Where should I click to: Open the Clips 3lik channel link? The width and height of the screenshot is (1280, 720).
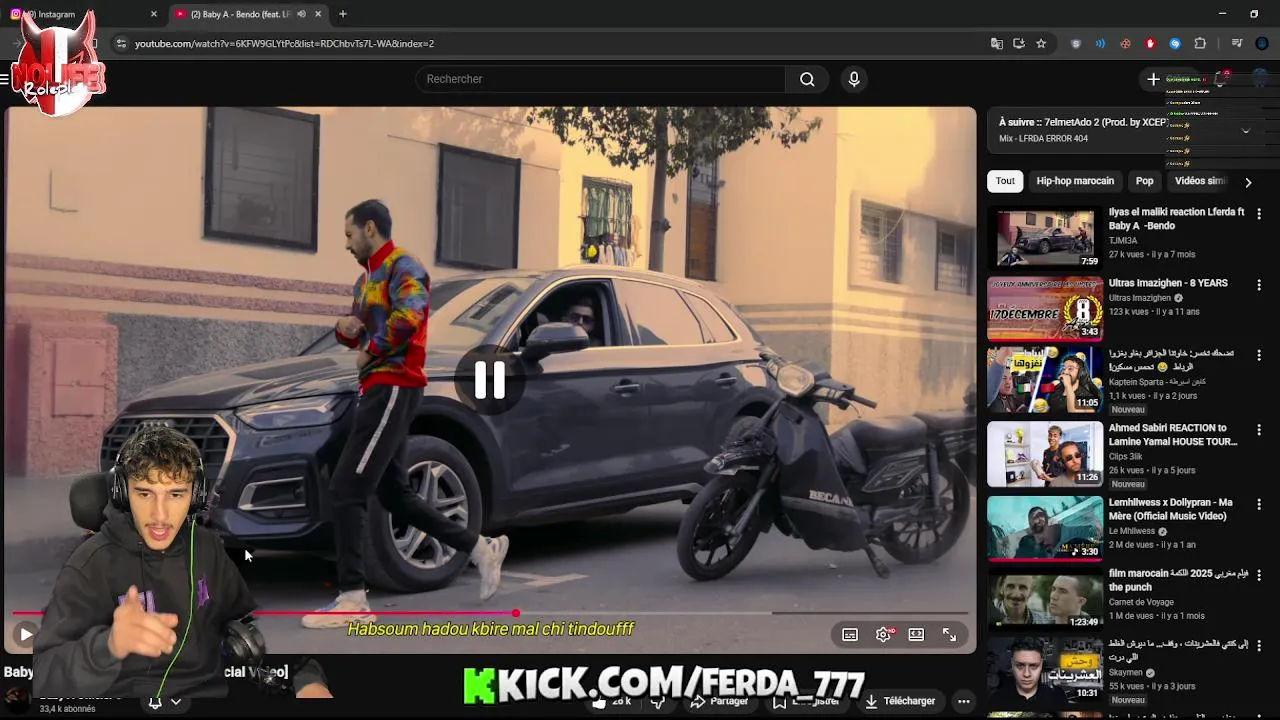tap(1126, 456)
